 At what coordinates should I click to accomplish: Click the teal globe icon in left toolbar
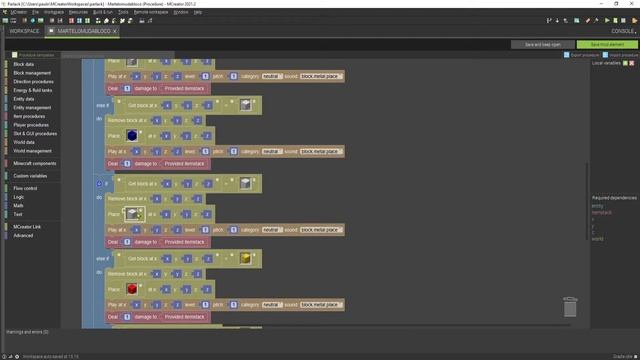[x=33, y=20]
